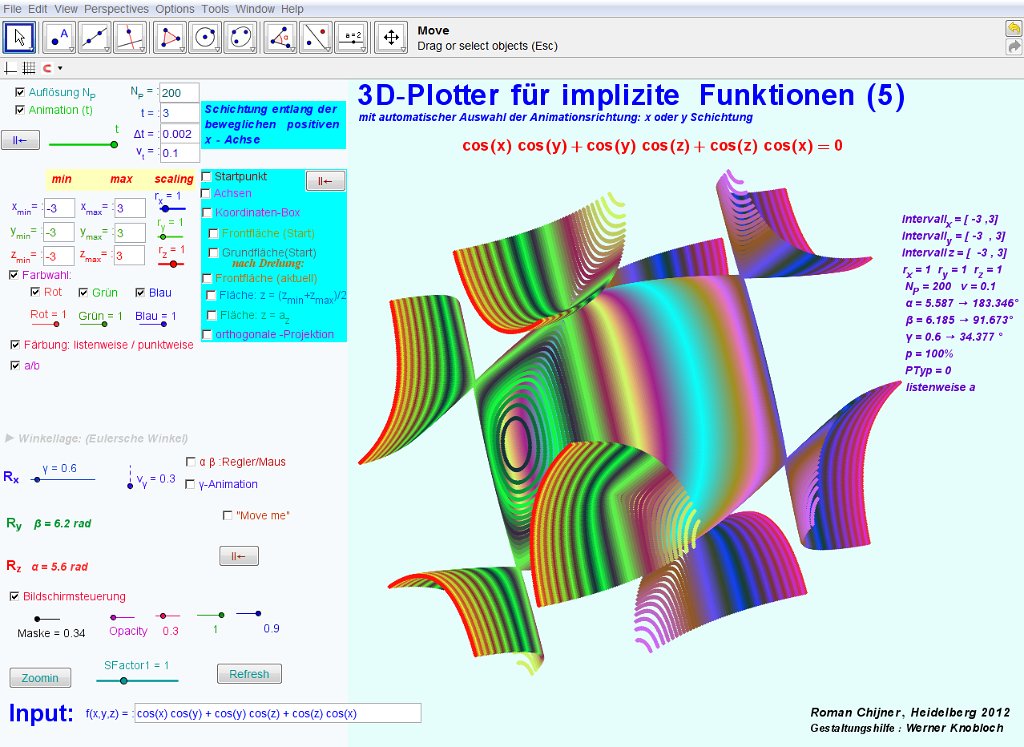1024x747 pixels.
Task: Select the Polygon tool
Action: pyautogui.click(x=171, y=37)
